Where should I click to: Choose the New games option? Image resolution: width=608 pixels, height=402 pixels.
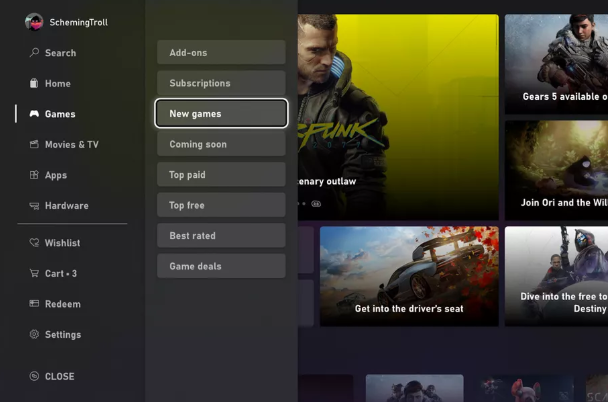[221, 114]
